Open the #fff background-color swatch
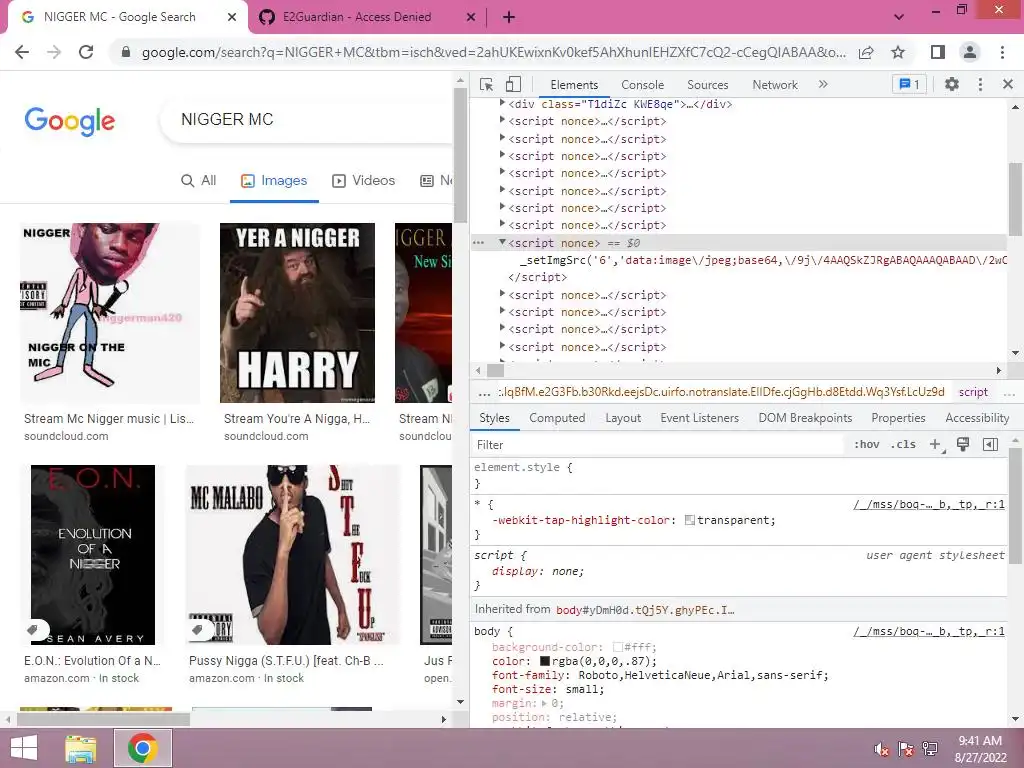Image resolution: width=1024 pixels, height=768 pixels. click(617, 647)
